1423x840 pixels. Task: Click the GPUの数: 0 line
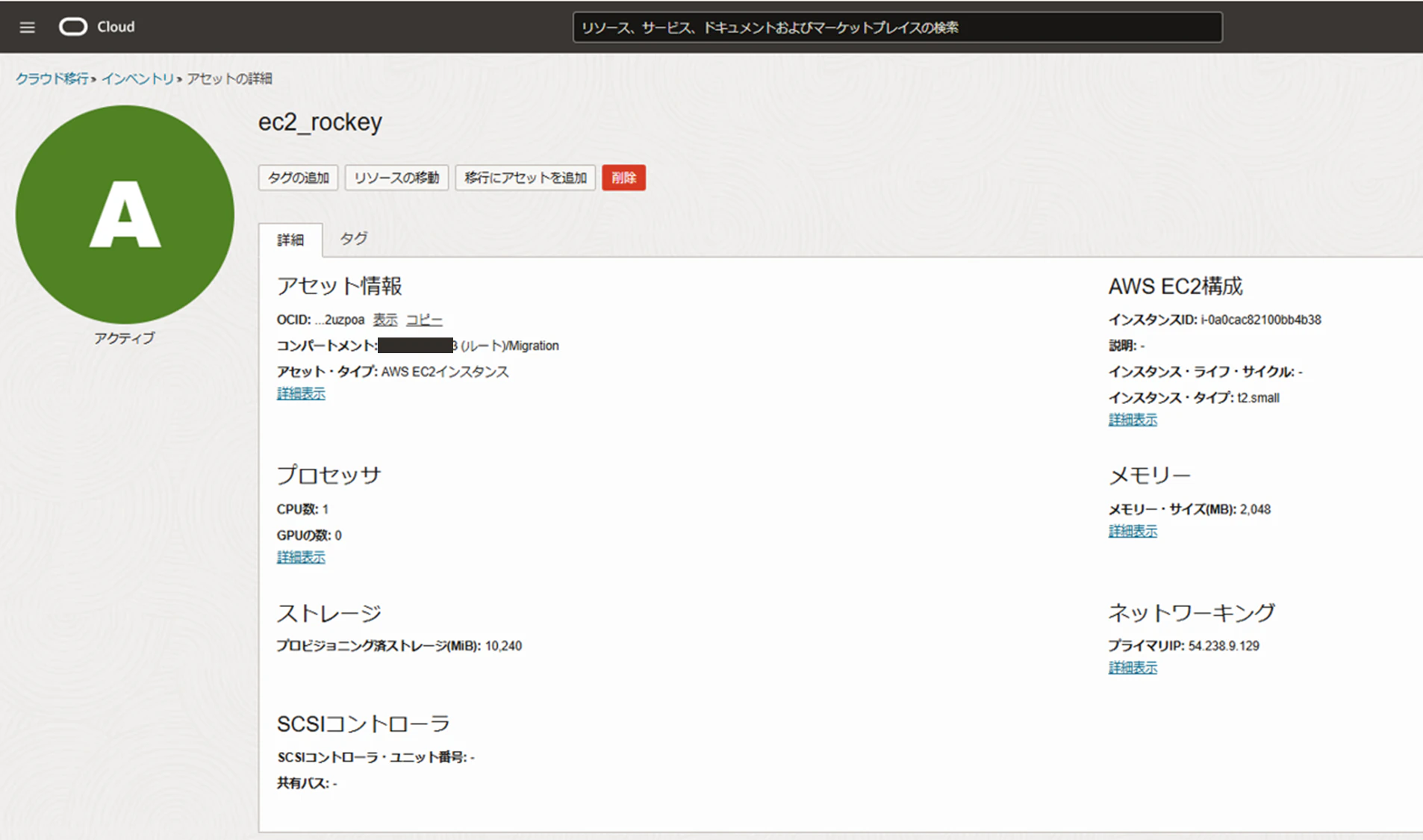click(309, 535)
